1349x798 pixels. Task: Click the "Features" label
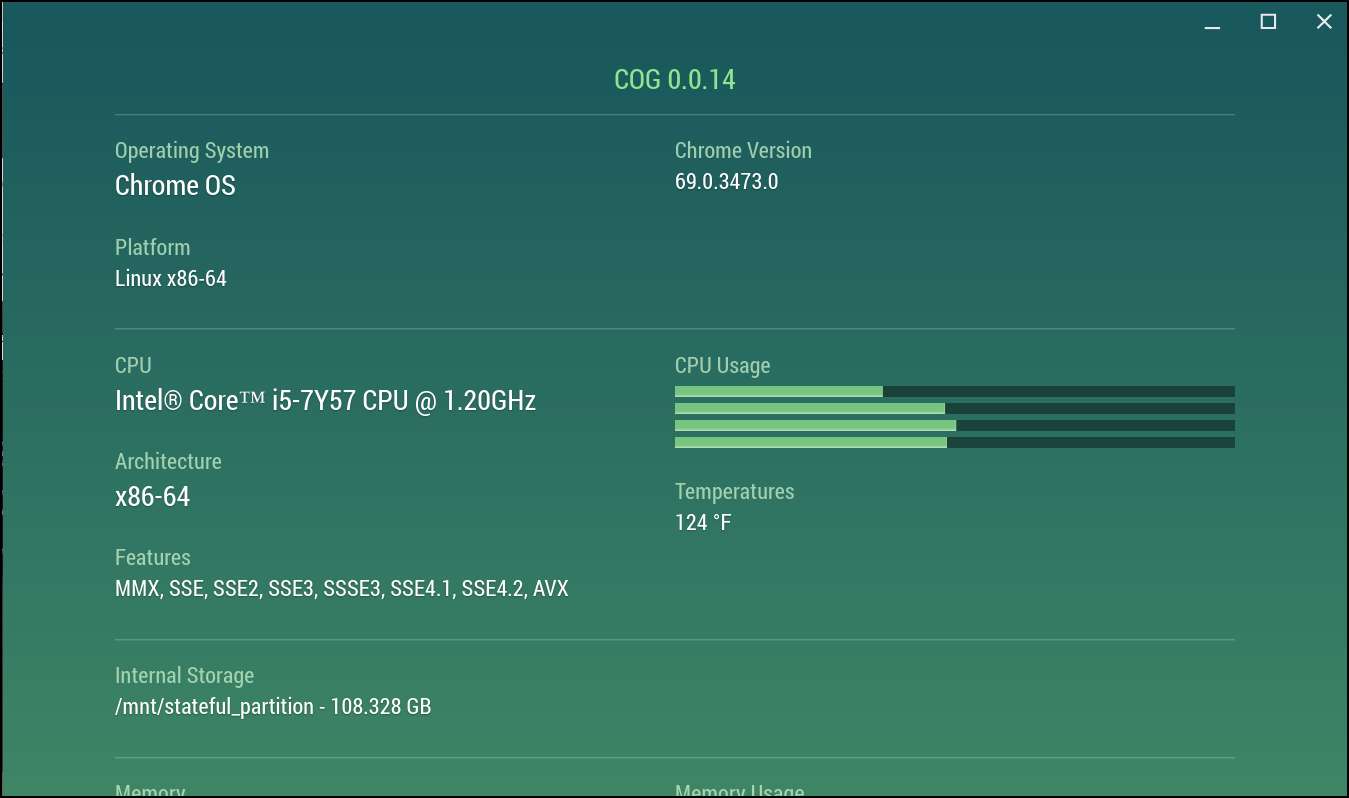(x=153, y=558)
